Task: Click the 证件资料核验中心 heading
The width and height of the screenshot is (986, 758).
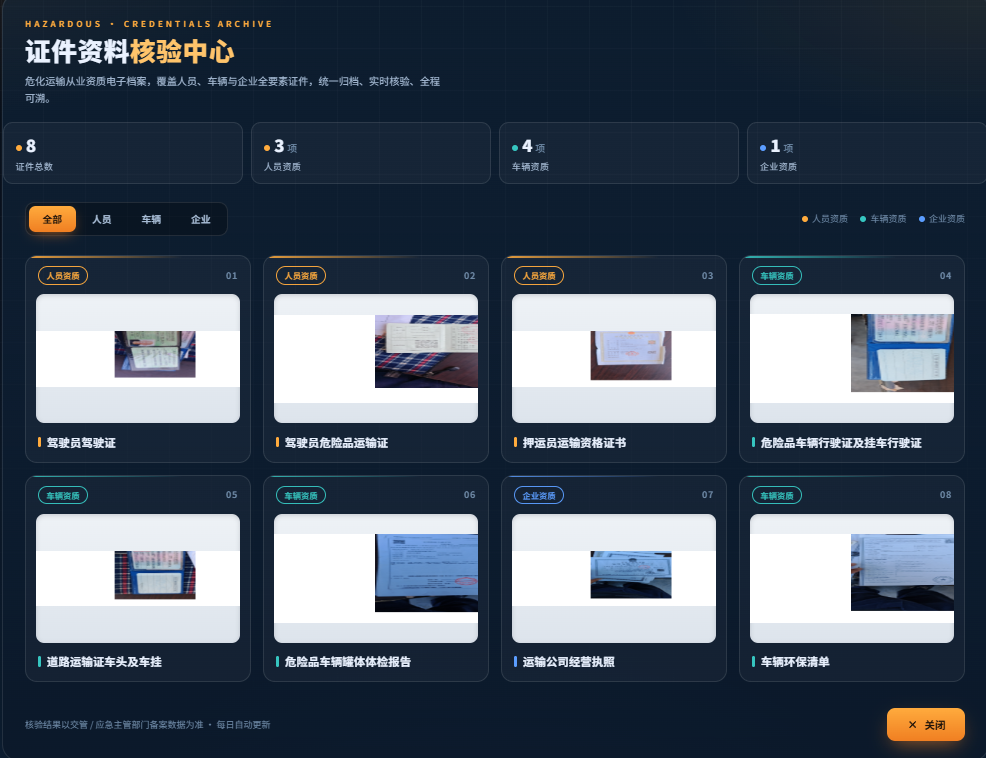Action: tap(130, 52)
